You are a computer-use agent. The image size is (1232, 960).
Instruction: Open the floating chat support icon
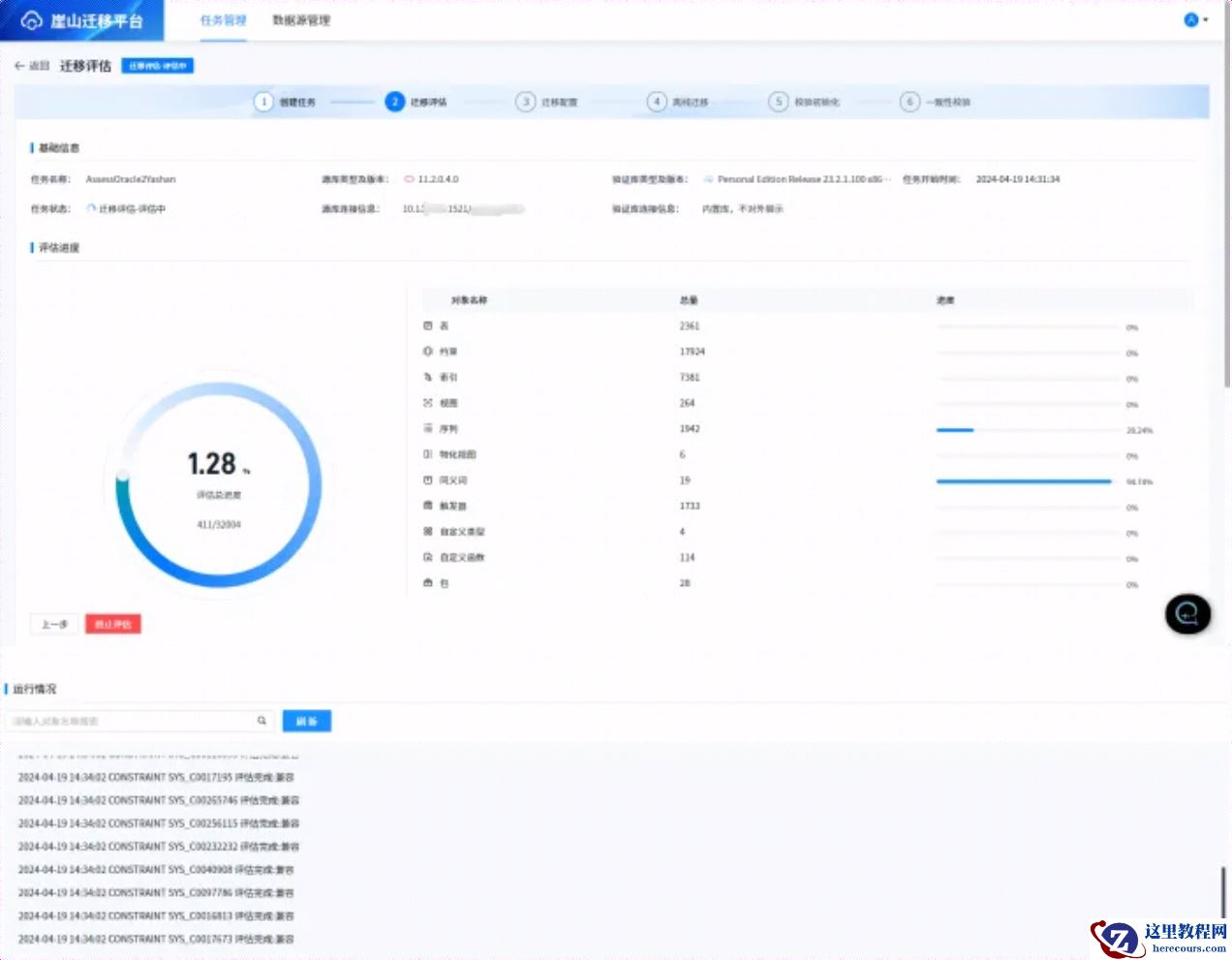[1187, 614]
